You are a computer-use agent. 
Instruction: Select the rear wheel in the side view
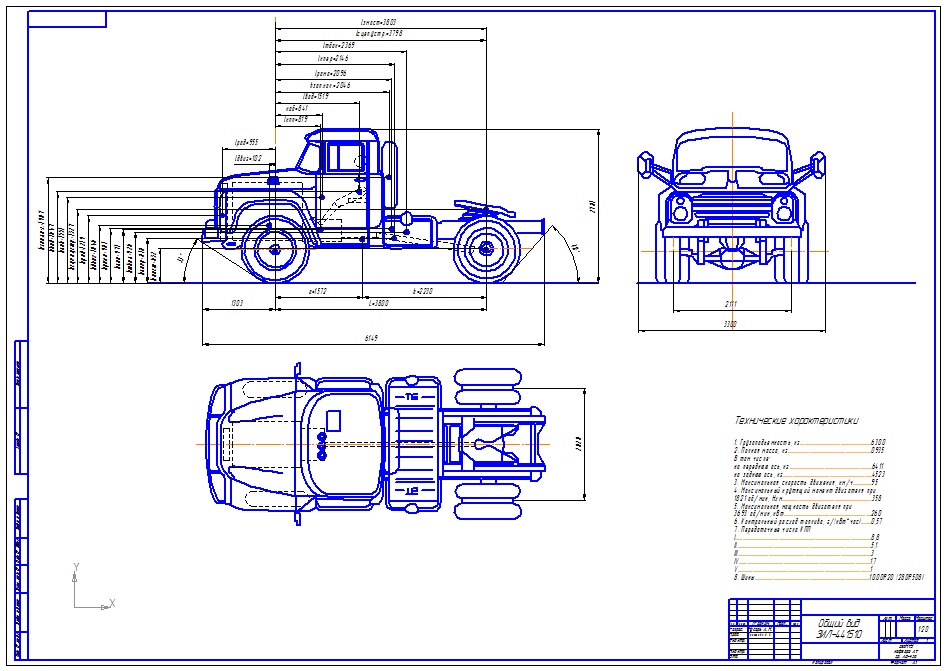pyautogui.click(x=485, y=248)
